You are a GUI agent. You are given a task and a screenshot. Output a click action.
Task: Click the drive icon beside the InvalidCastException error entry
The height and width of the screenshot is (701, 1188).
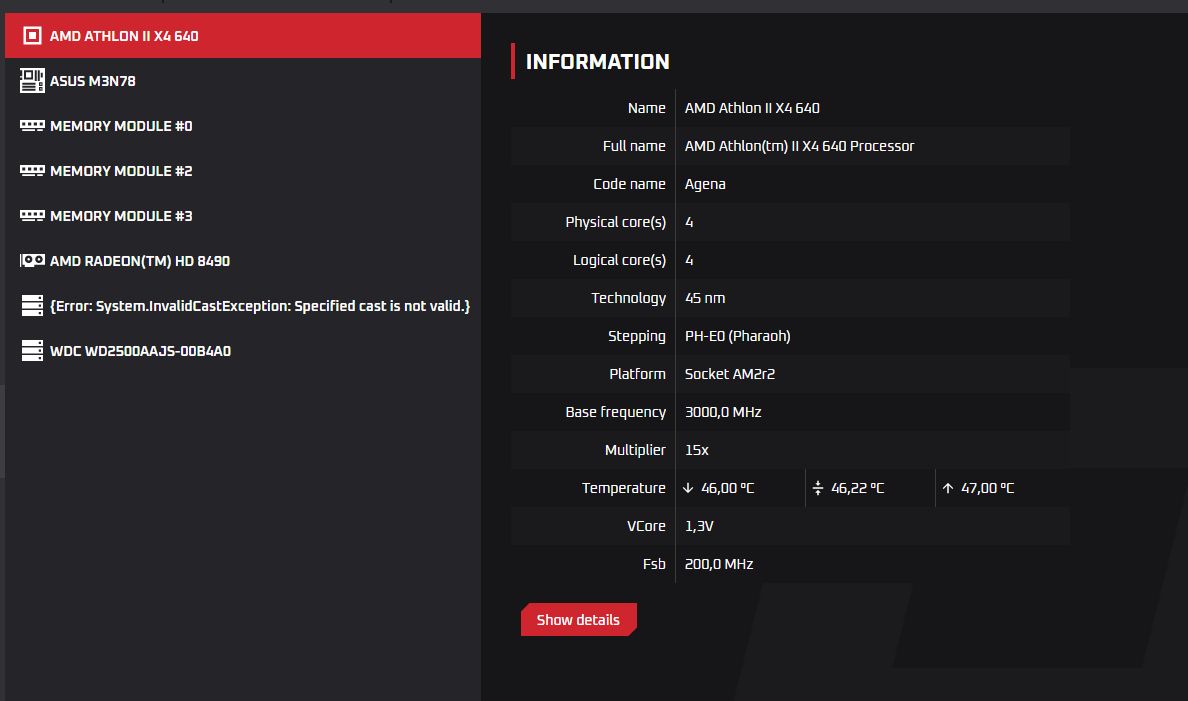tap(32, 305)
